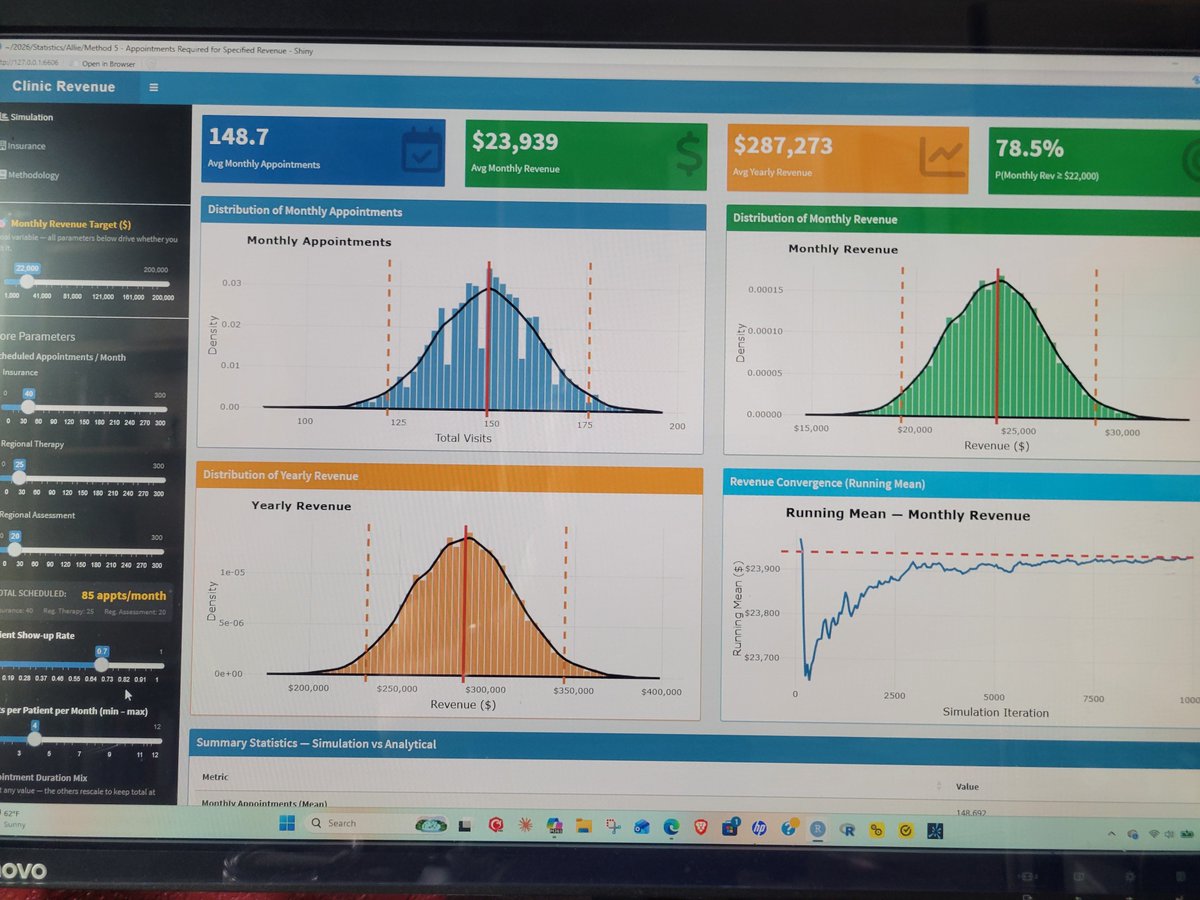The height and width of the screenshot is (900, 1200).
Task: Click the Core Parameters section heading
Action: coord(38,336)
